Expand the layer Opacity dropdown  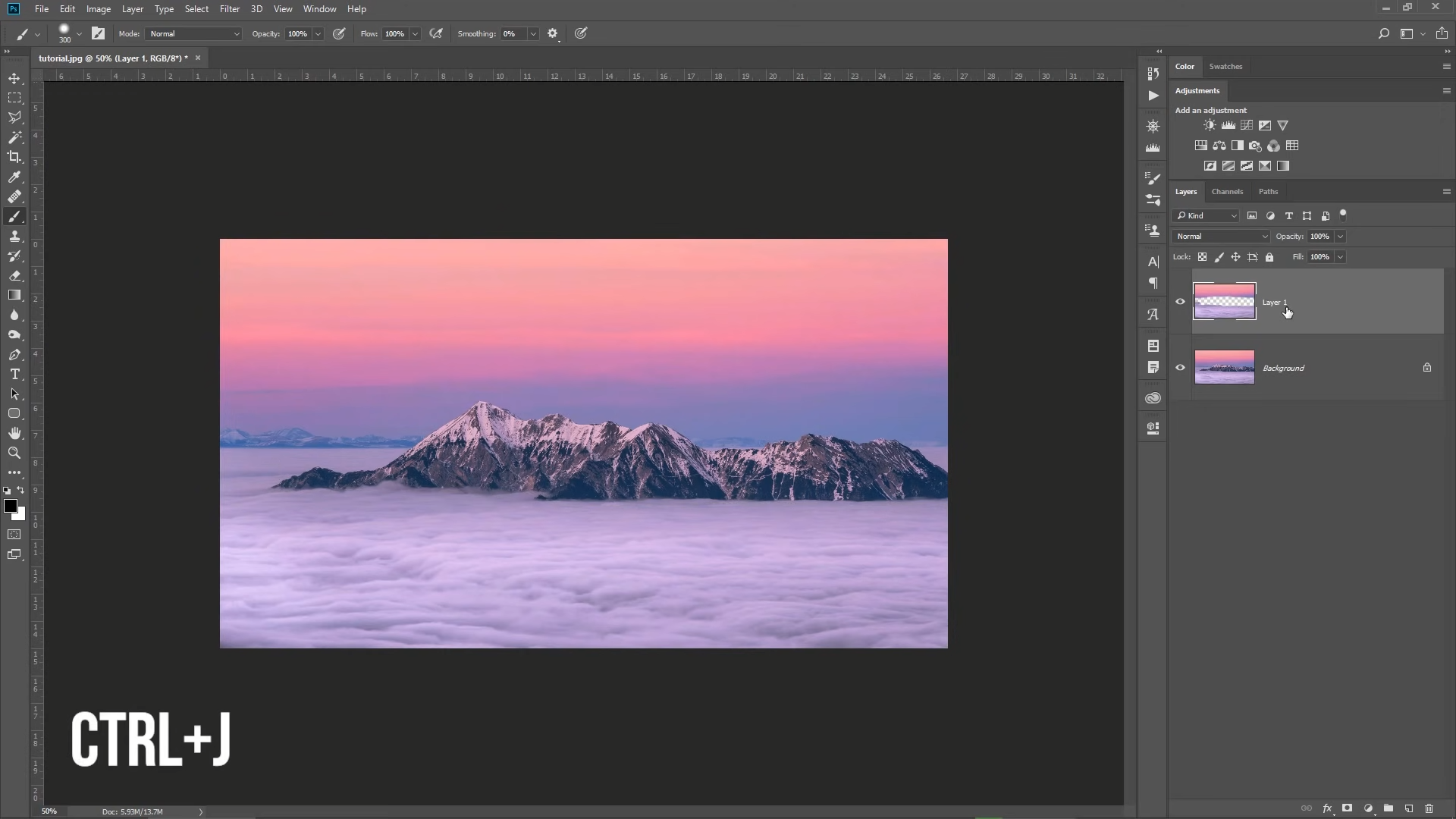point(1341,236)
